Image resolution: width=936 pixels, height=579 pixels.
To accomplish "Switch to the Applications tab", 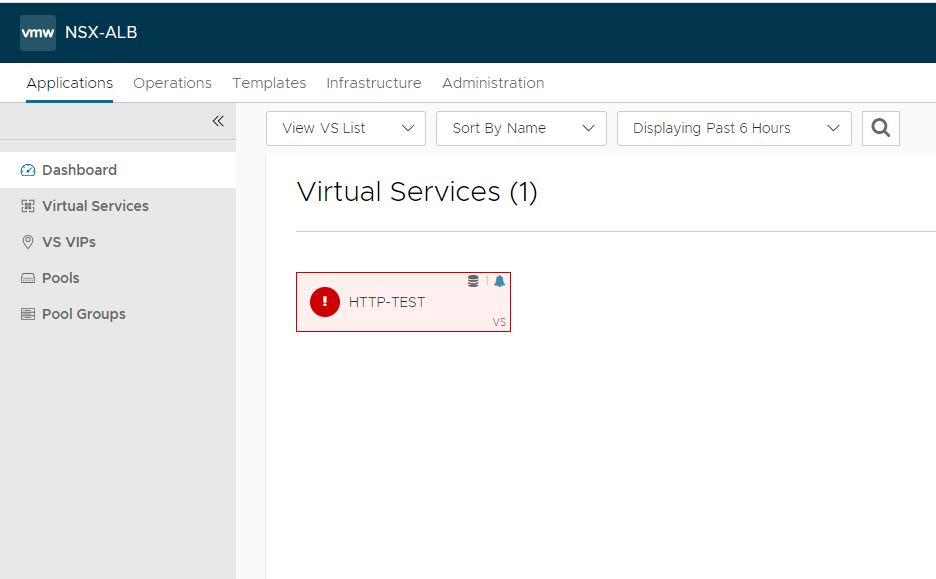I will (69, 83).
